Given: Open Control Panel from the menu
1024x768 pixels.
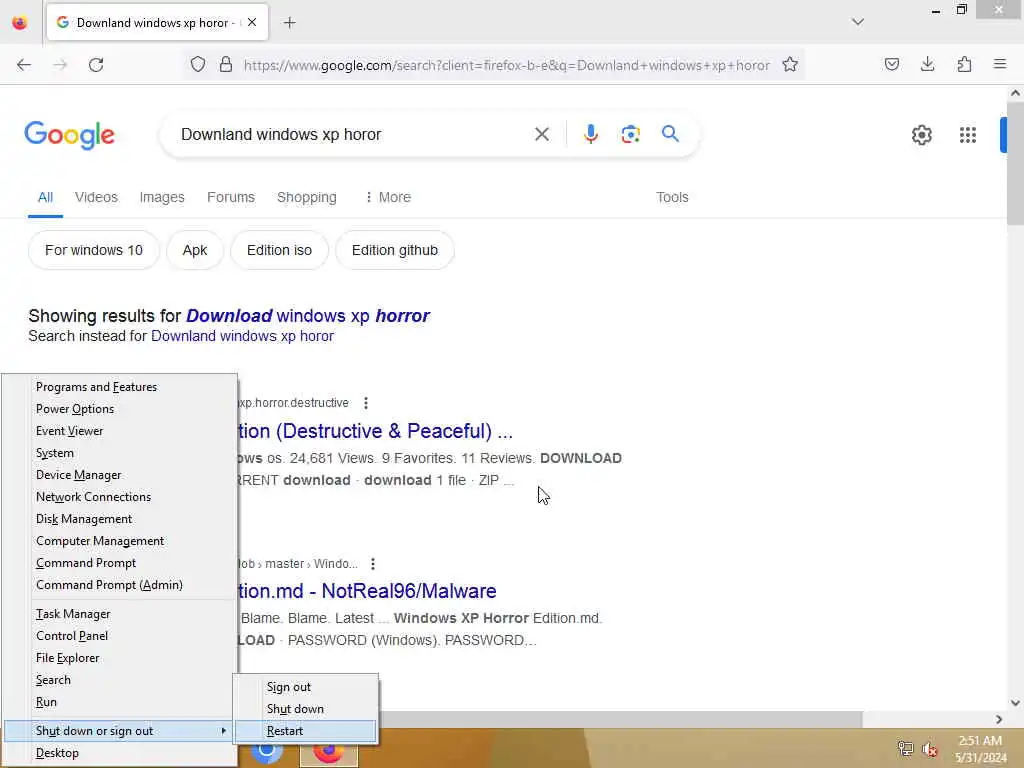Looking at the screenshot, I should 120,635.
